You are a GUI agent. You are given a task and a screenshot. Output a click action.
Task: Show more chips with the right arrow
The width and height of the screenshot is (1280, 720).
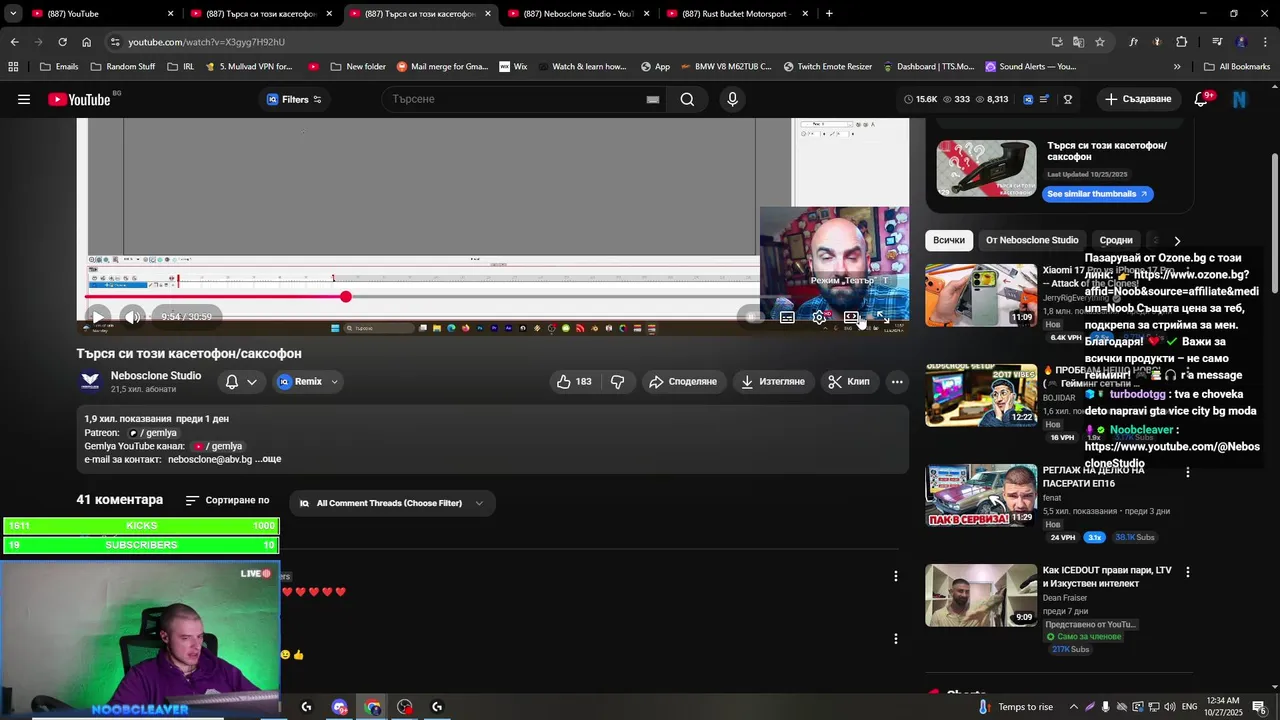coord(1177,241)
